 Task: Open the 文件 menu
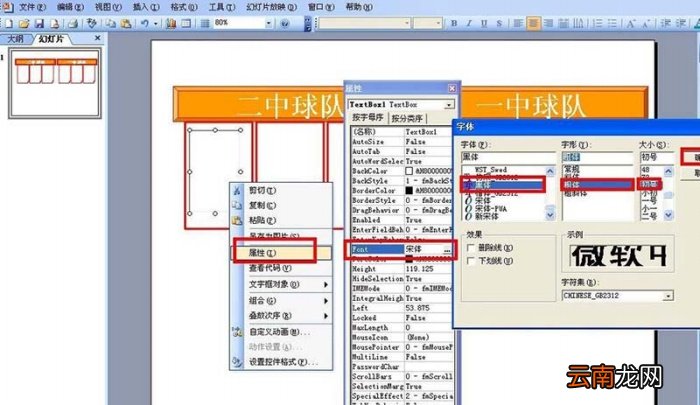(x=32, y=7)
